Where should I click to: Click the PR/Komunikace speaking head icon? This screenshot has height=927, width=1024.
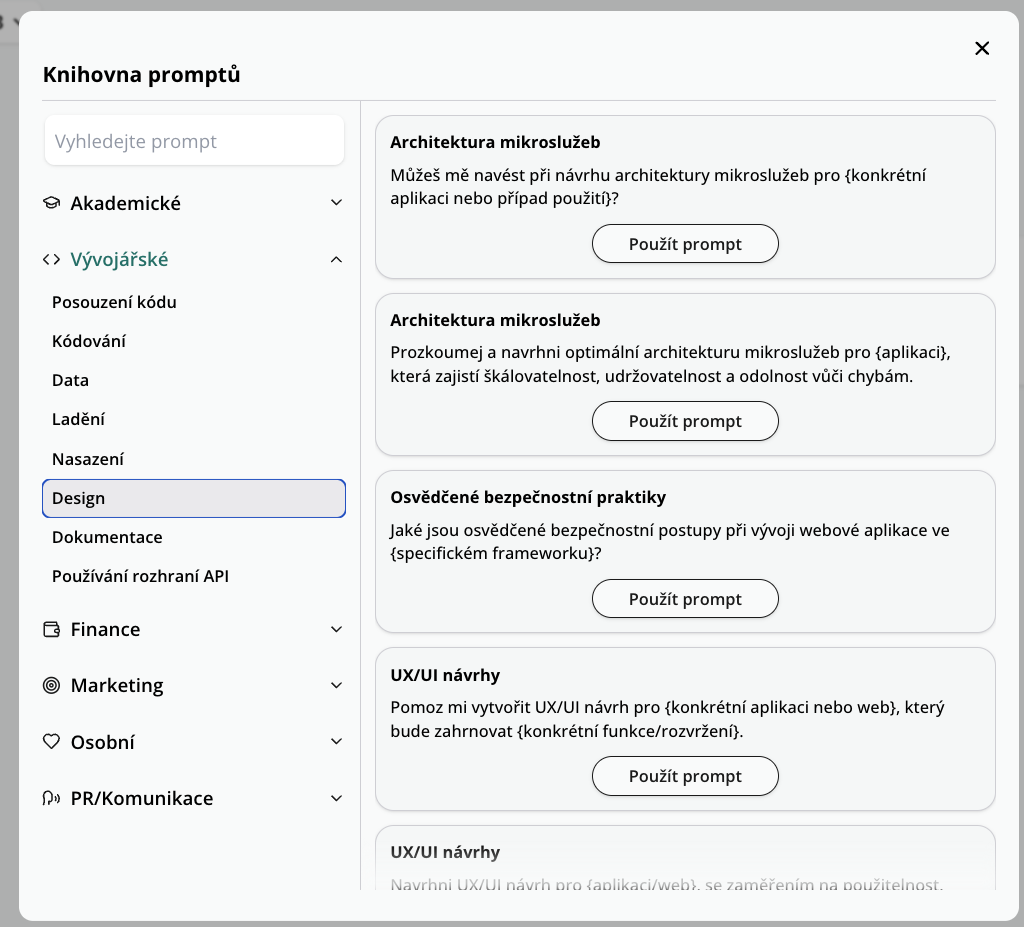[52, 798]
